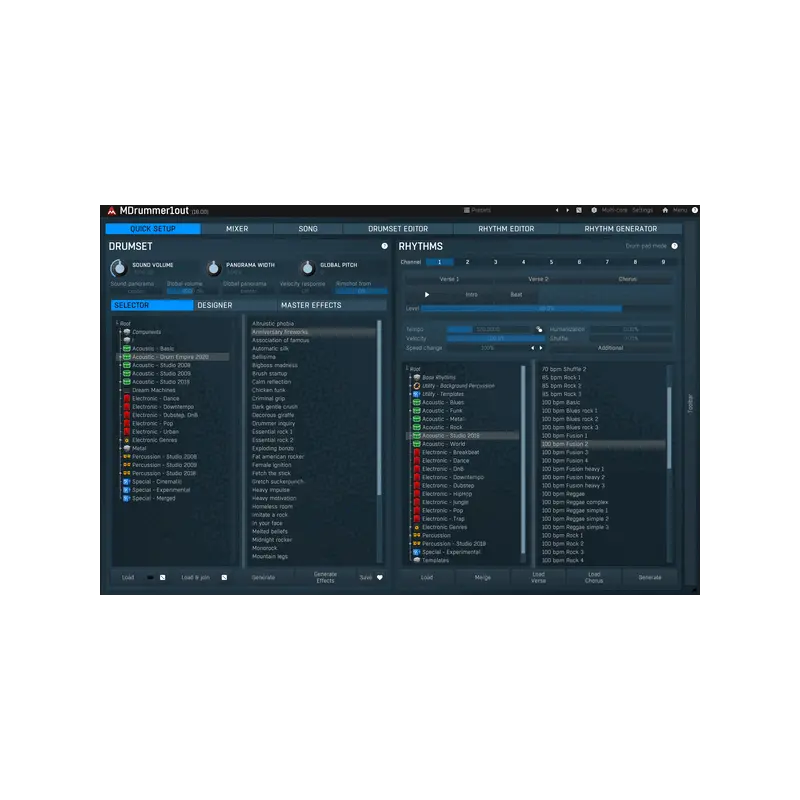The image size is (800, 800).
Task: Toggle the Intro option
Action: 471,294
